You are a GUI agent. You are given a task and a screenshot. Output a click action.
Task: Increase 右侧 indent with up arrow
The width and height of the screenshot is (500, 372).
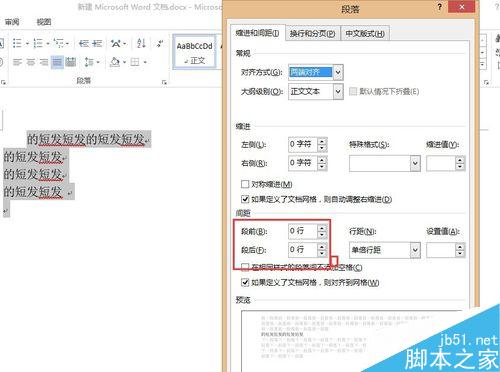coord(322,160)
